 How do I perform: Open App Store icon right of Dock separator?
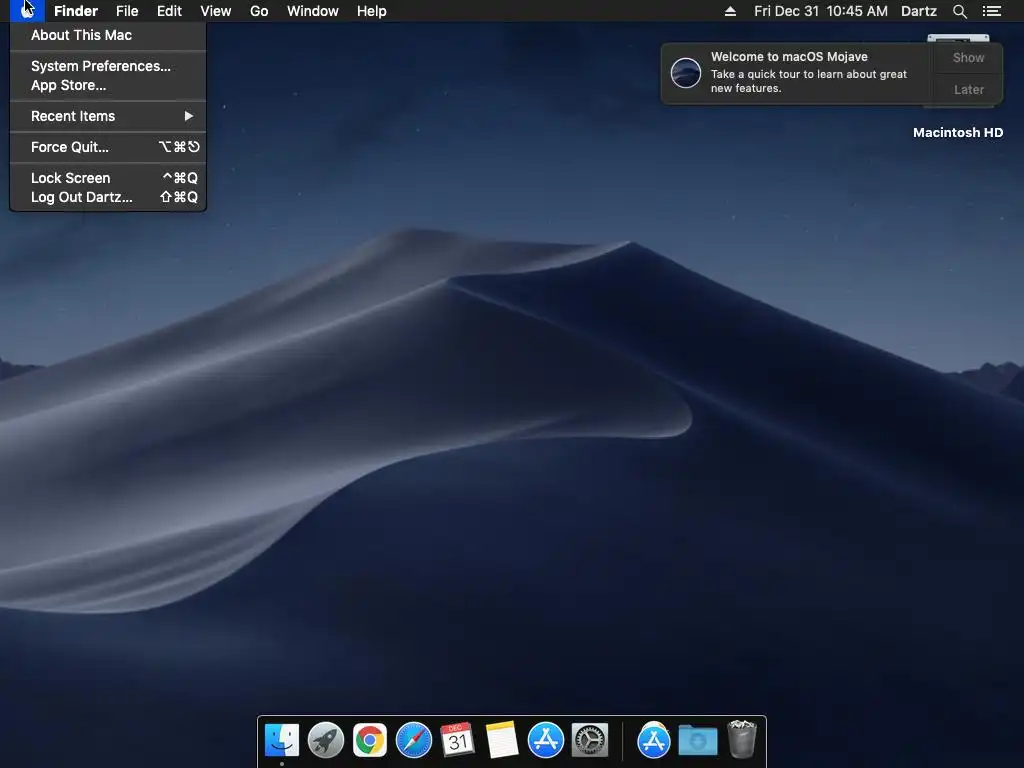coord(654,740)
